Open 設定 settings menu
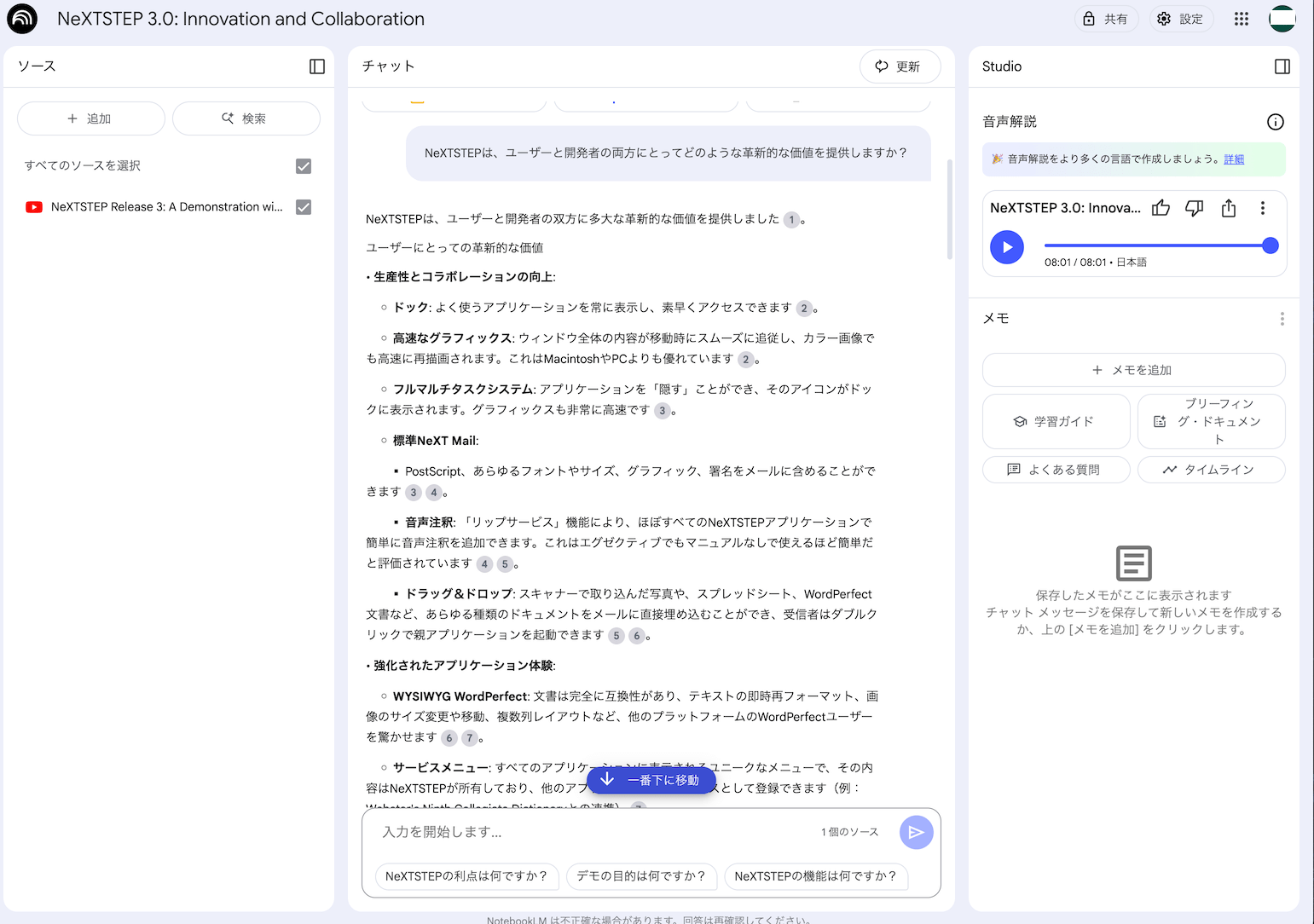 tap(1181, 19)
